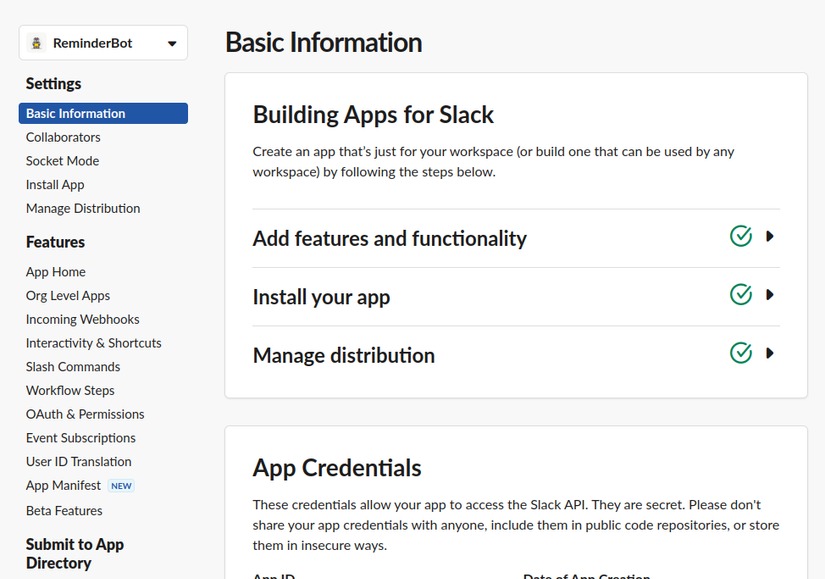Click Submit to App Directory
The height and width of the screenshot is (579, 825).
tap(75, 553)
